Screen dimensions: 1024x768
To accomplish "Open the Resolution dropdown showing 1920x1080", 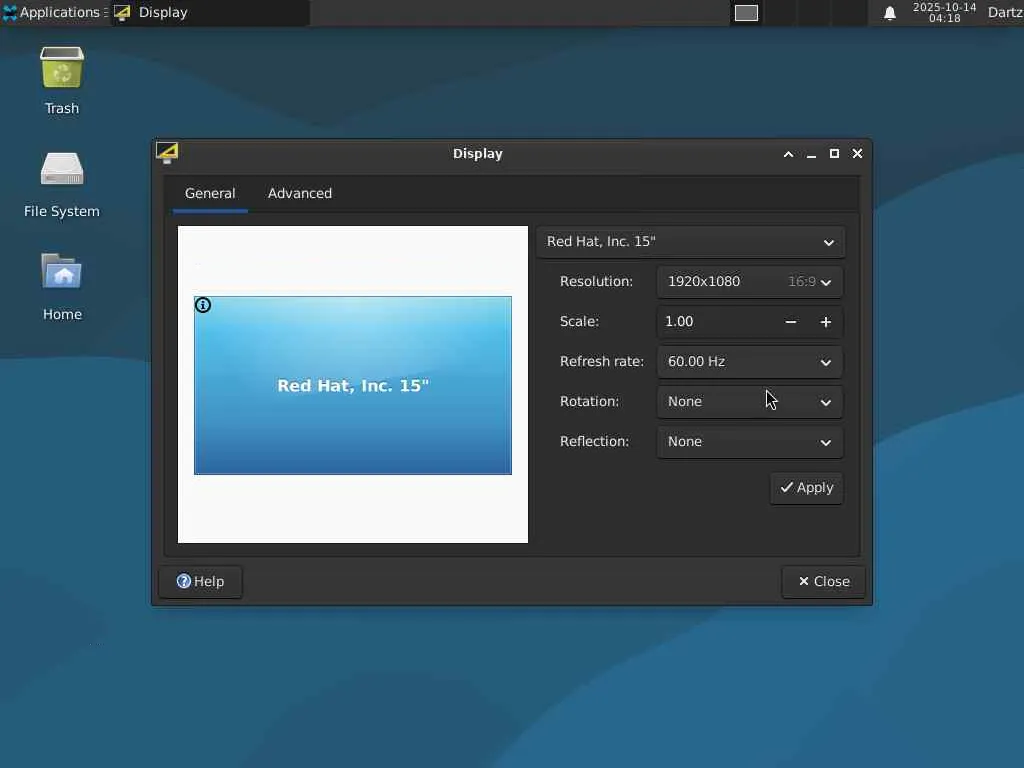I will (750, 281).
